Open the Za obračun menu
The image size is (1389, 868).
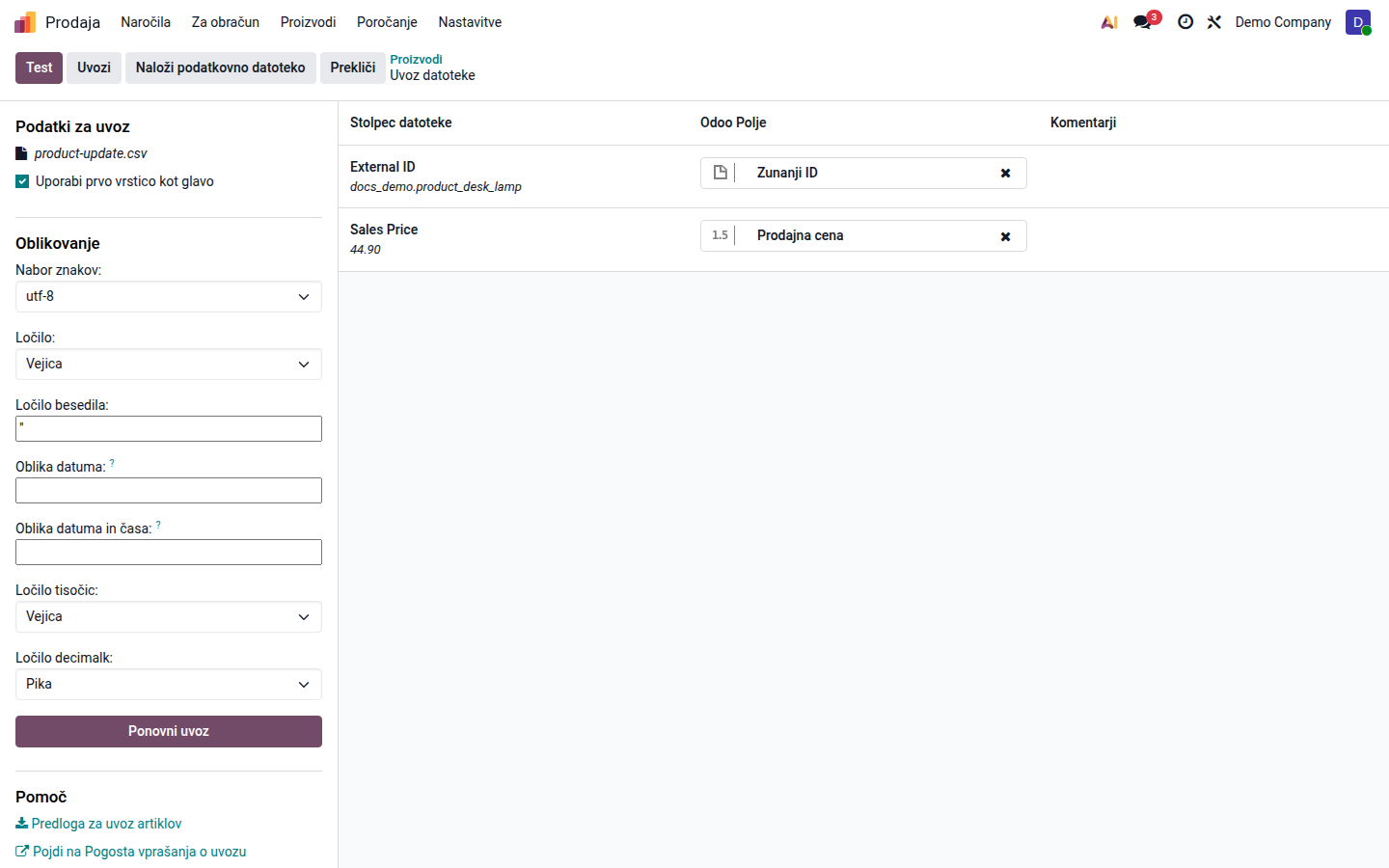(226, 22)
